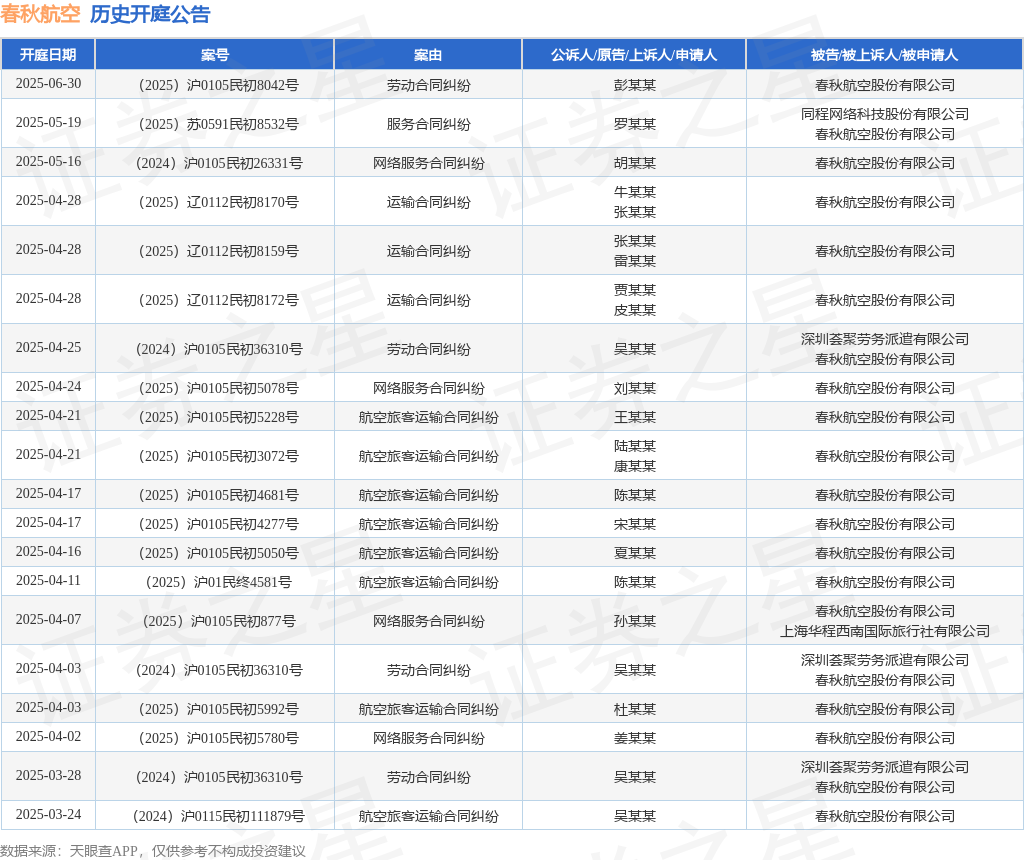1024x860 pixels.
Task: Click case number (2024)沪0105民初26331号
Action: pyautogui.click(x=219, y=163)
